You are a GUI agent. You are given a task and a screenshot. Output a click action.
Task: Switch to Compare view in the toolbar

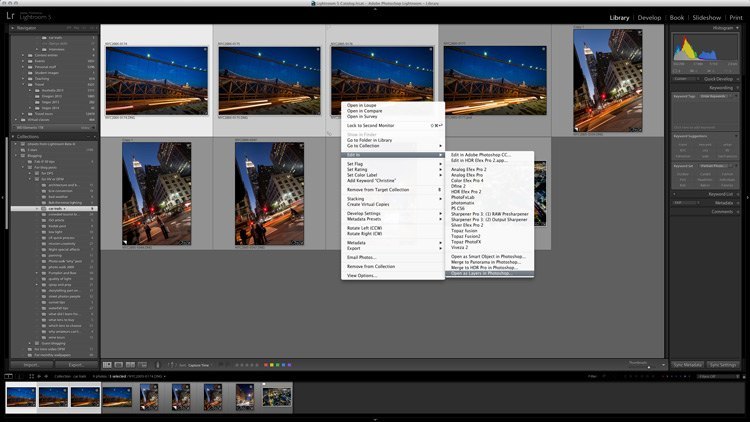tap(130, 365)
